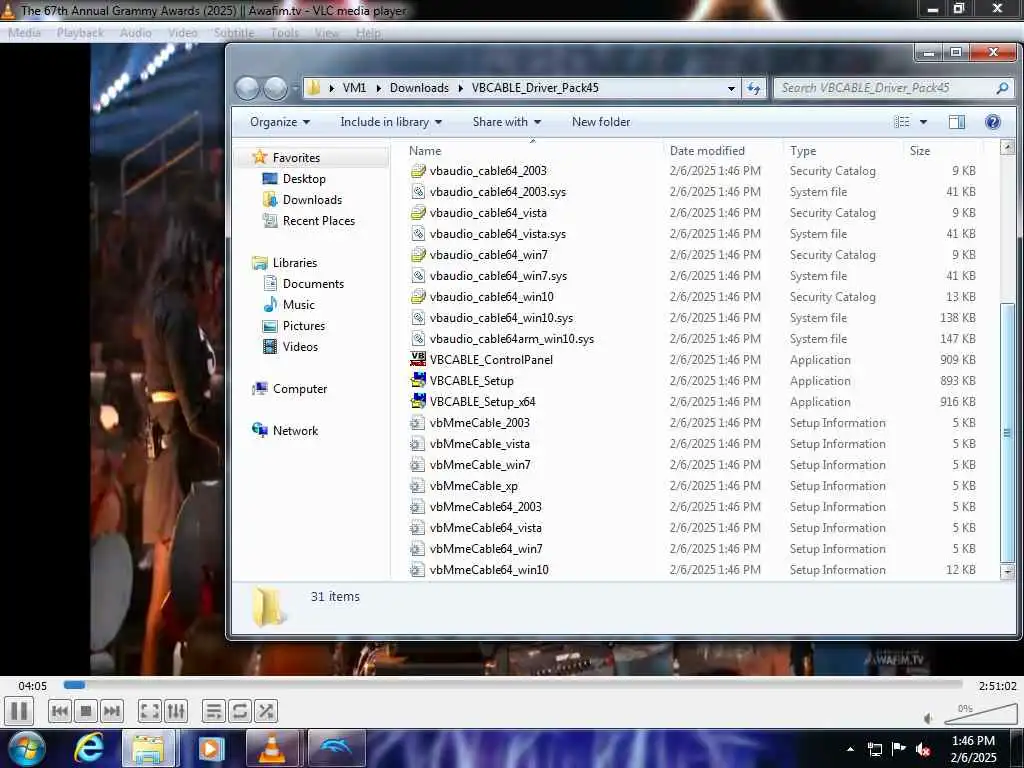The image size is (1024, 768).
Task: Open VLC Media menu
Action: (x=24, y=33)
